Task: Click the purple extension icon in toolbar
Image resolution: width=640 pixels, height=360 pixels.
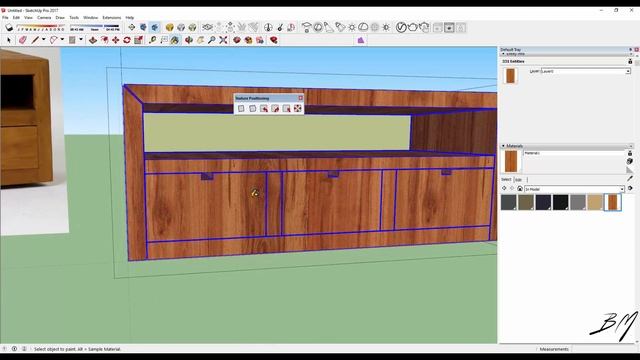Action: 361,40
